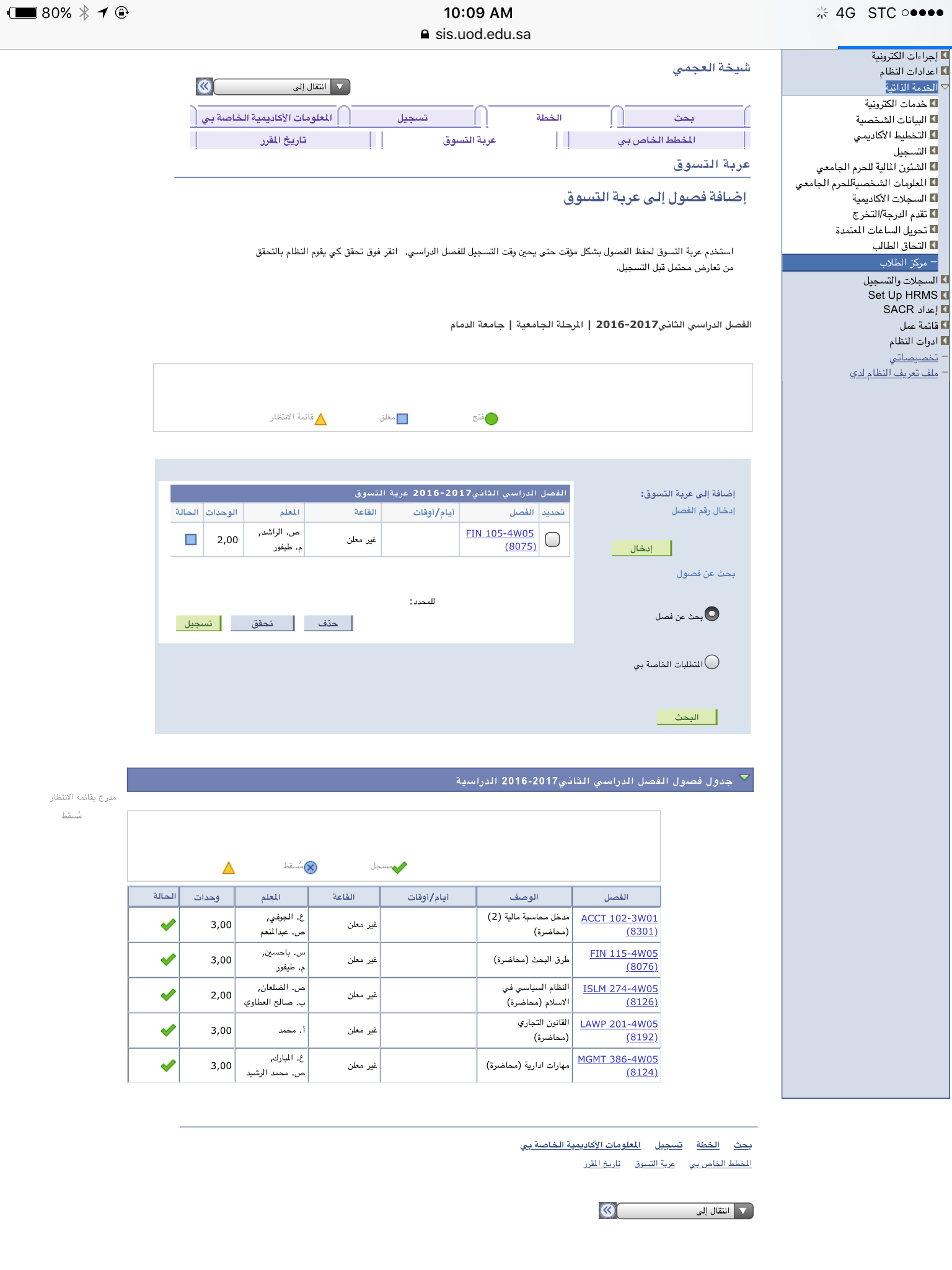The width and height of the screenshot is (952, 1270).
Task: Click the yellow triangle in schedule legend
Action: coord(229,868)
